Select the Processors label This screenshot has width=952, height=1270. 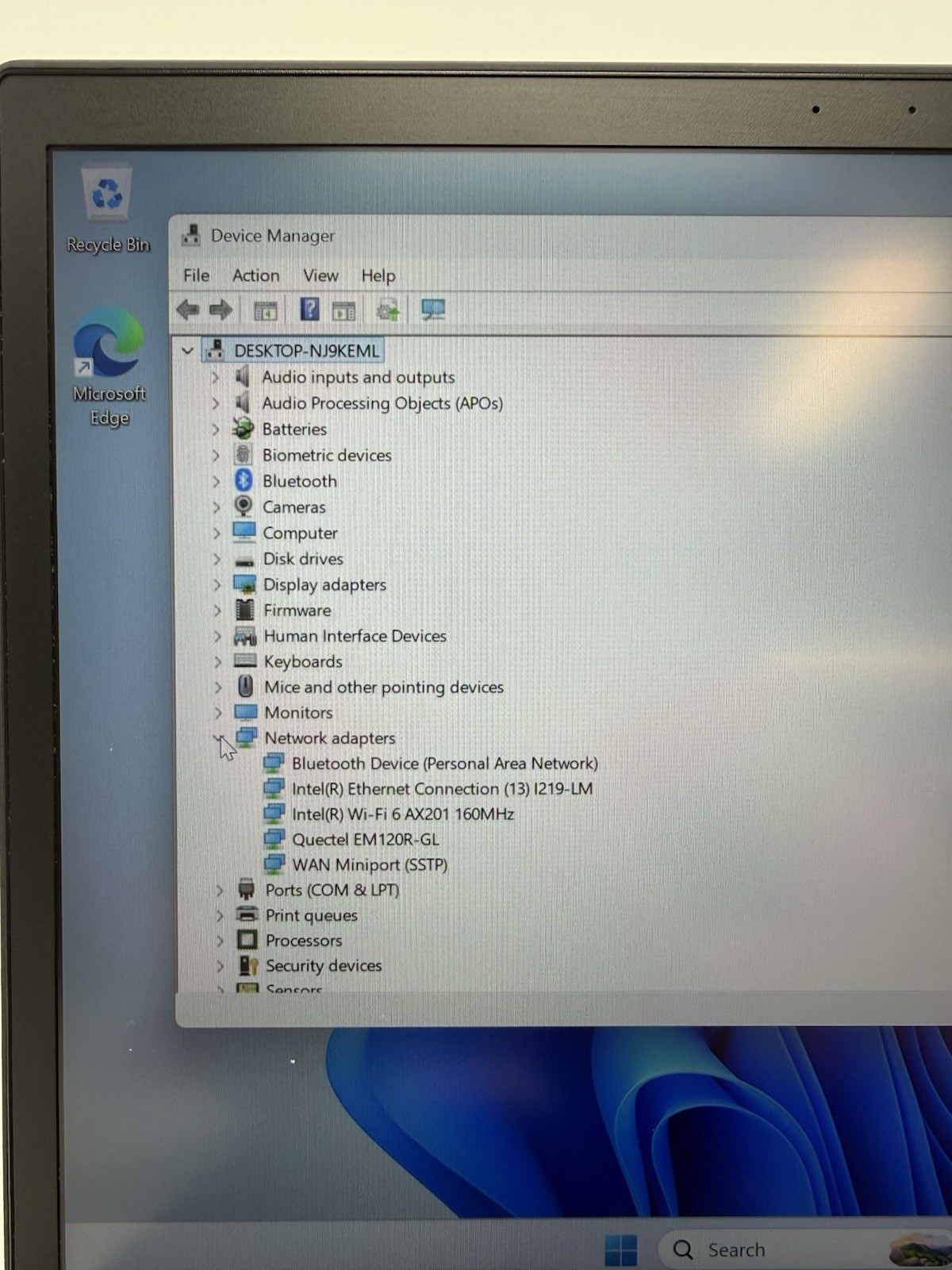[304, 941]
